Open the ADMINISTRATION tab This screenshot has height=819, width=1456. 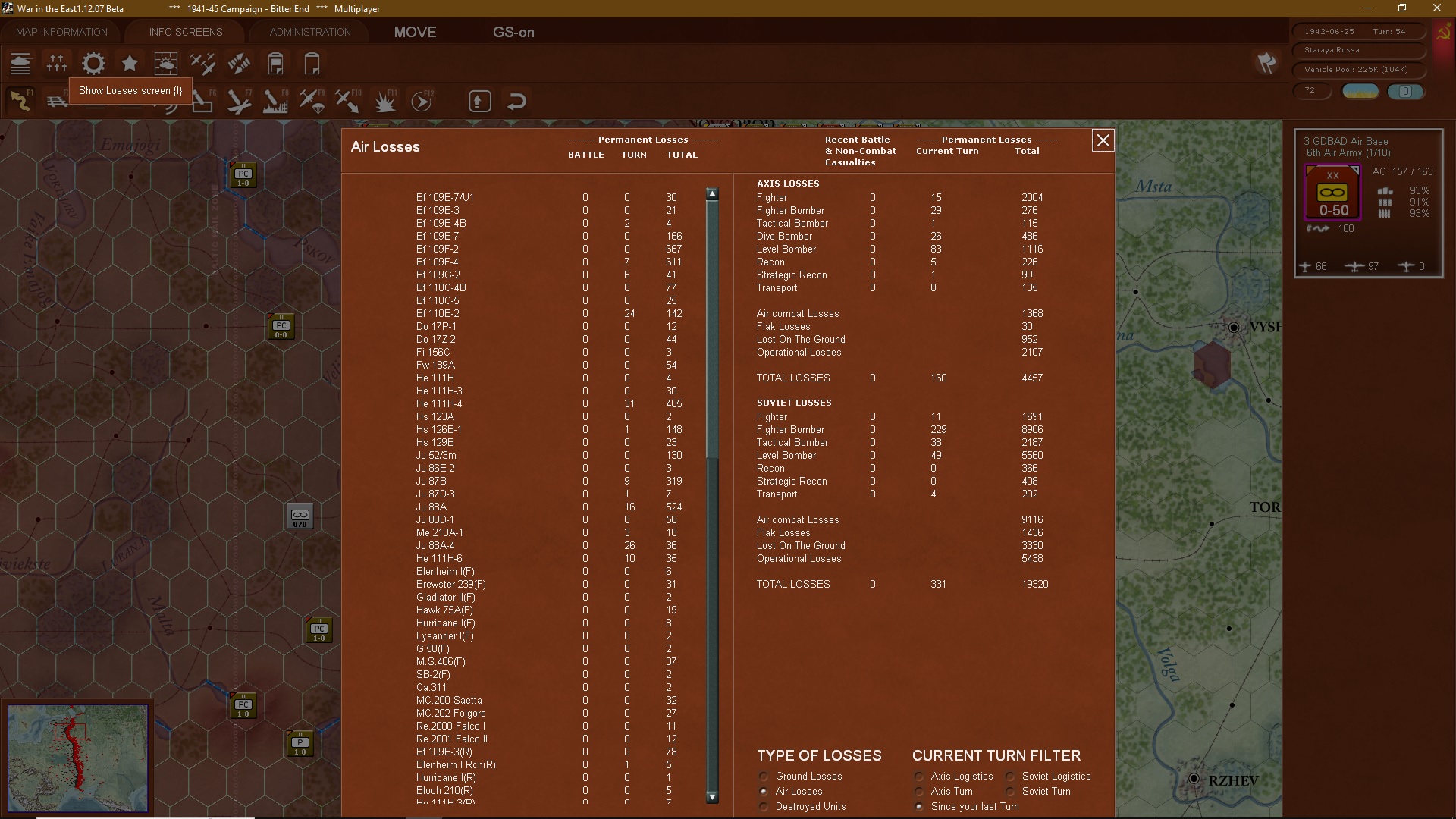tap(310, 32)
